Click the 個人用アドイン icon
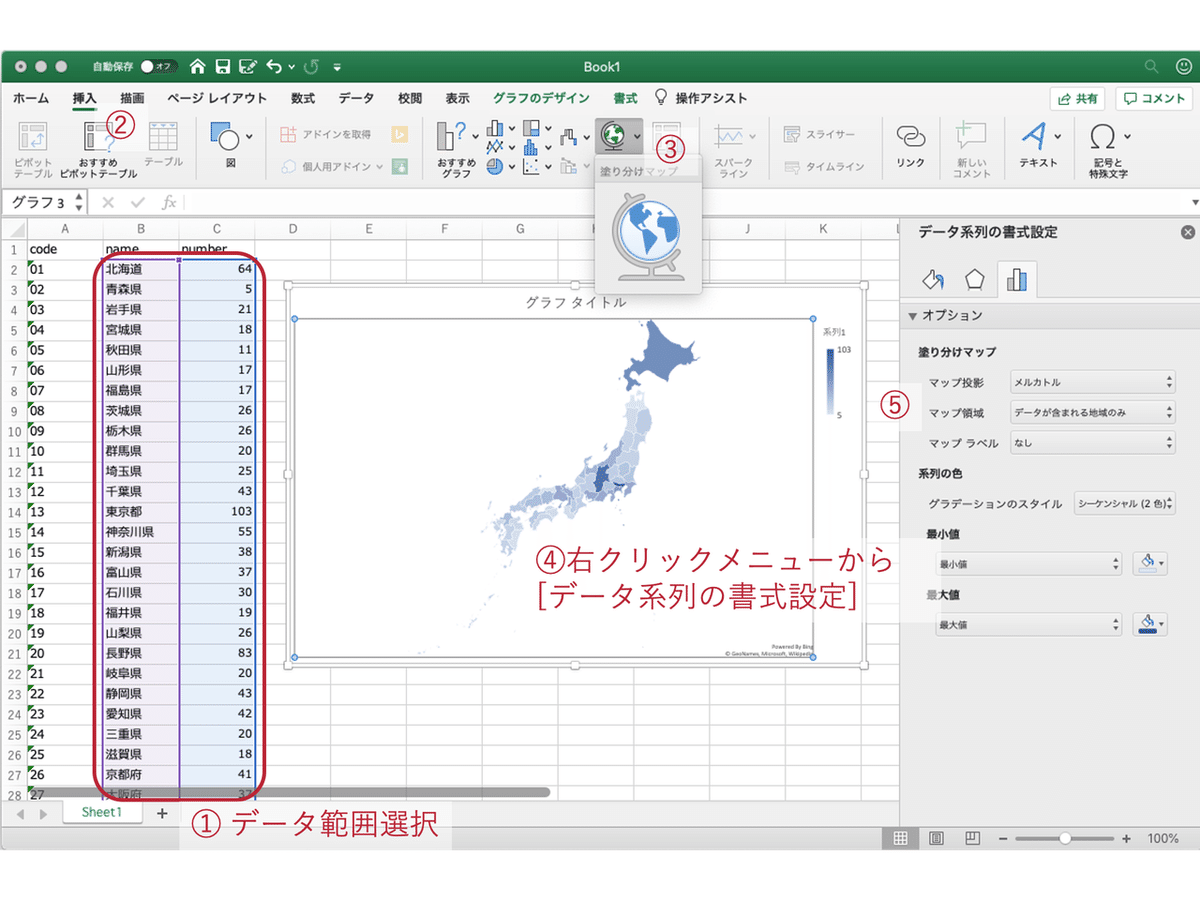The image size is (1200, 900). click(x=288, y=167)
